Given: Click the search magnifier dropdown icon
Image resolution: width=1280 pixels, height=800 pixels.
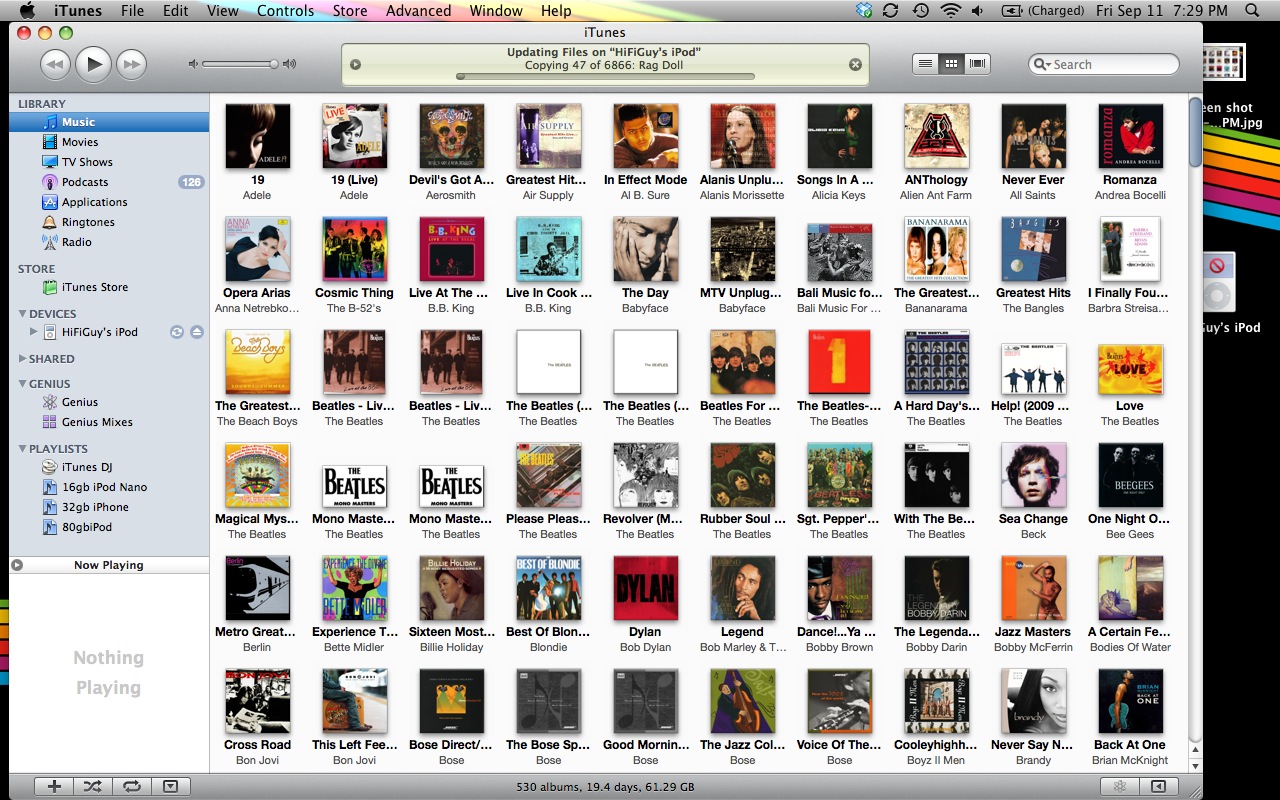Looking at the screenshot, I should 1043,64.
